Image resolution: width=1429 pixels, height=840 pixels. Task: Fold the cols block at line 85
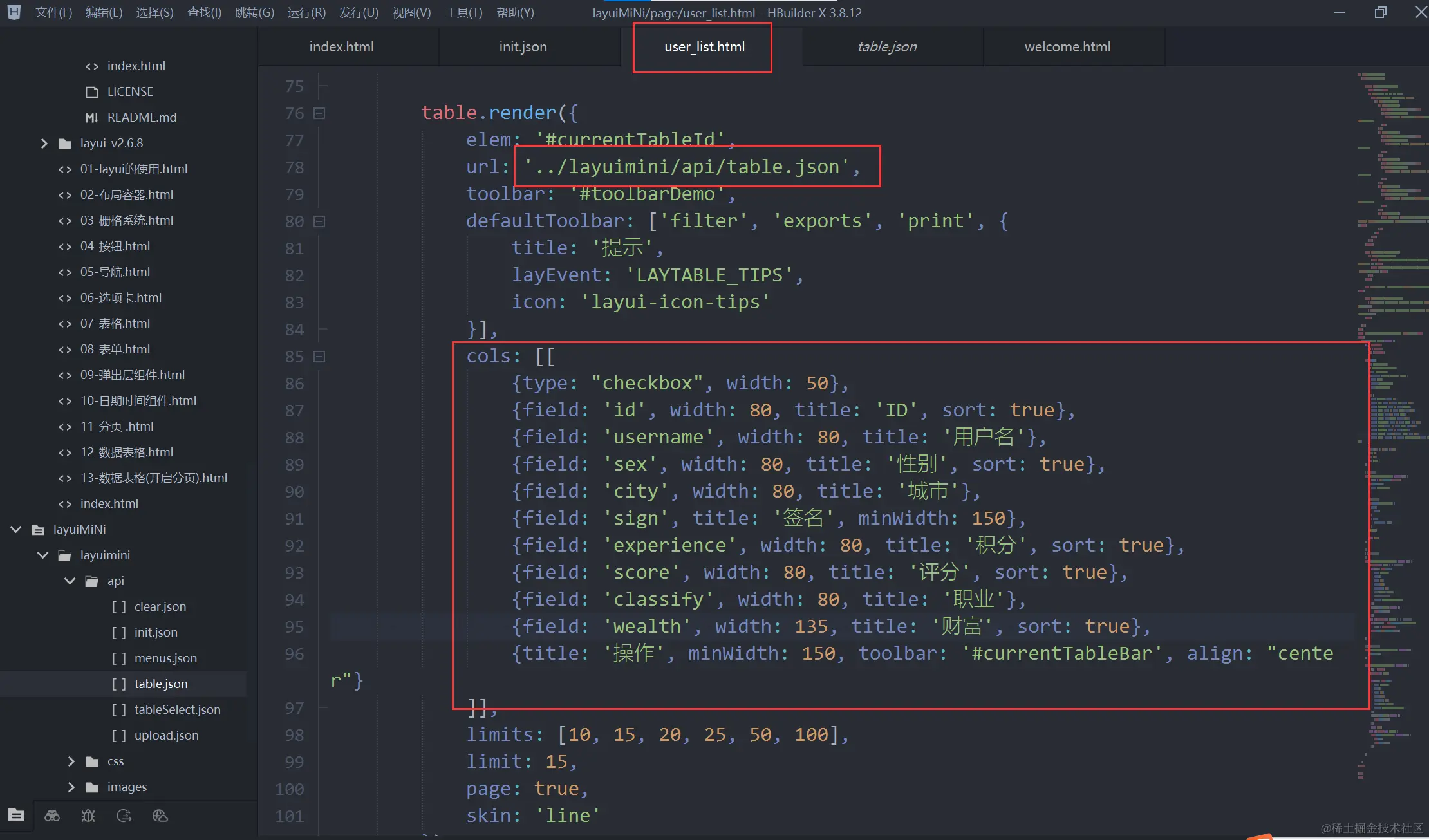click(319, 357)
